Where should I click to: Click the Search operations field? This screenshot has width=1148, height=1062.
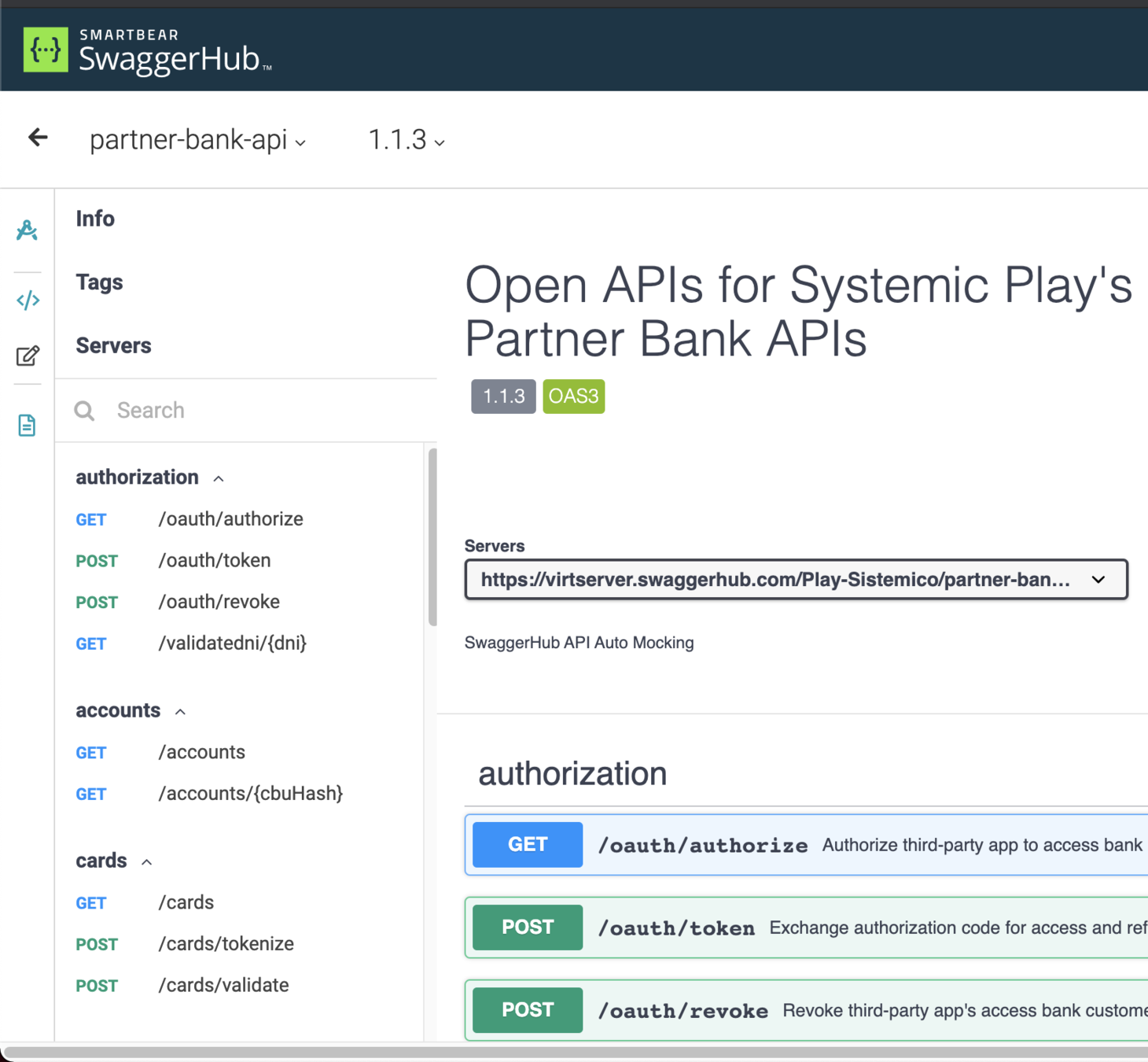[246, 411]
